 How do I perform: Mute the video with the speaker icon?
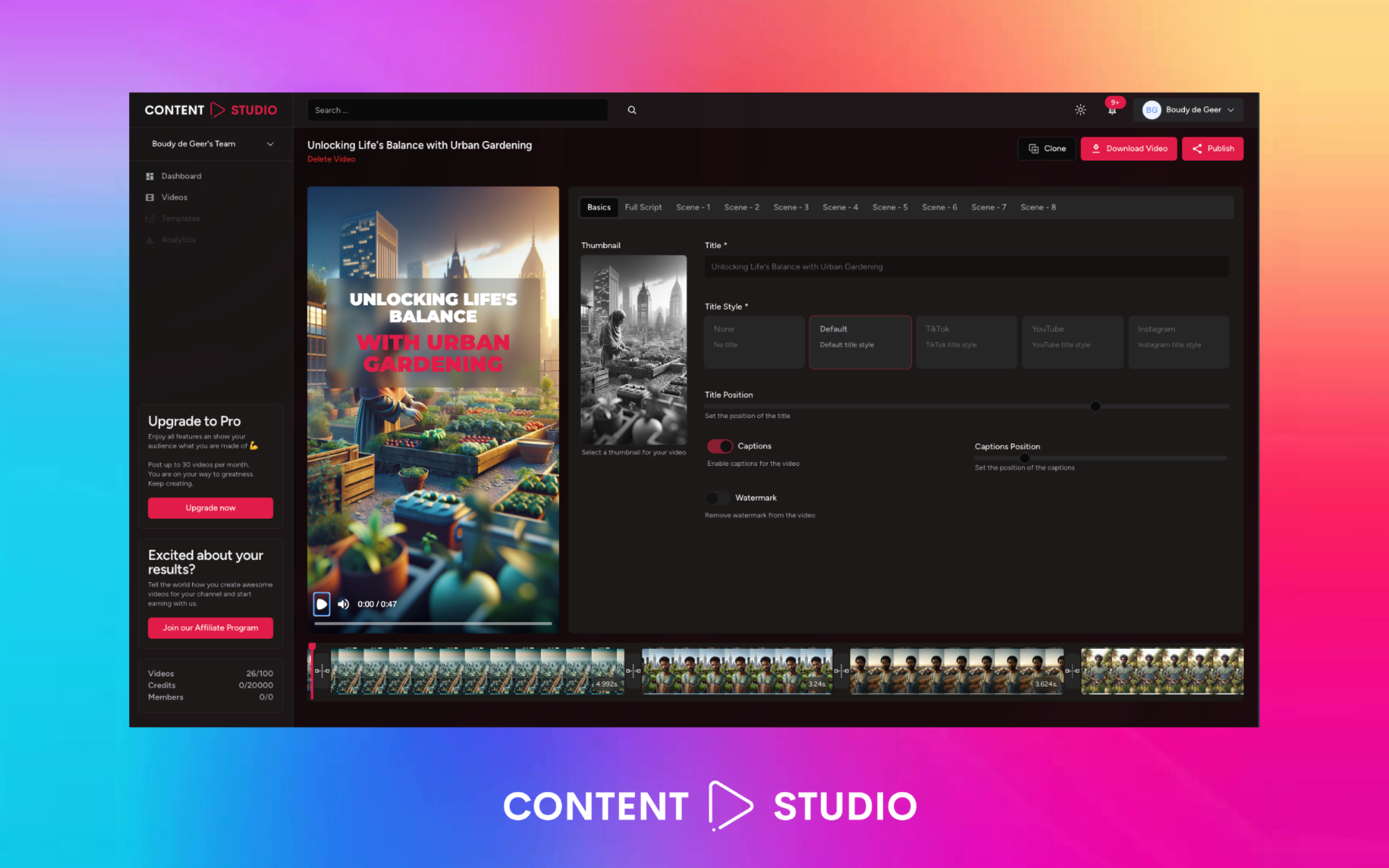[343, 604]
